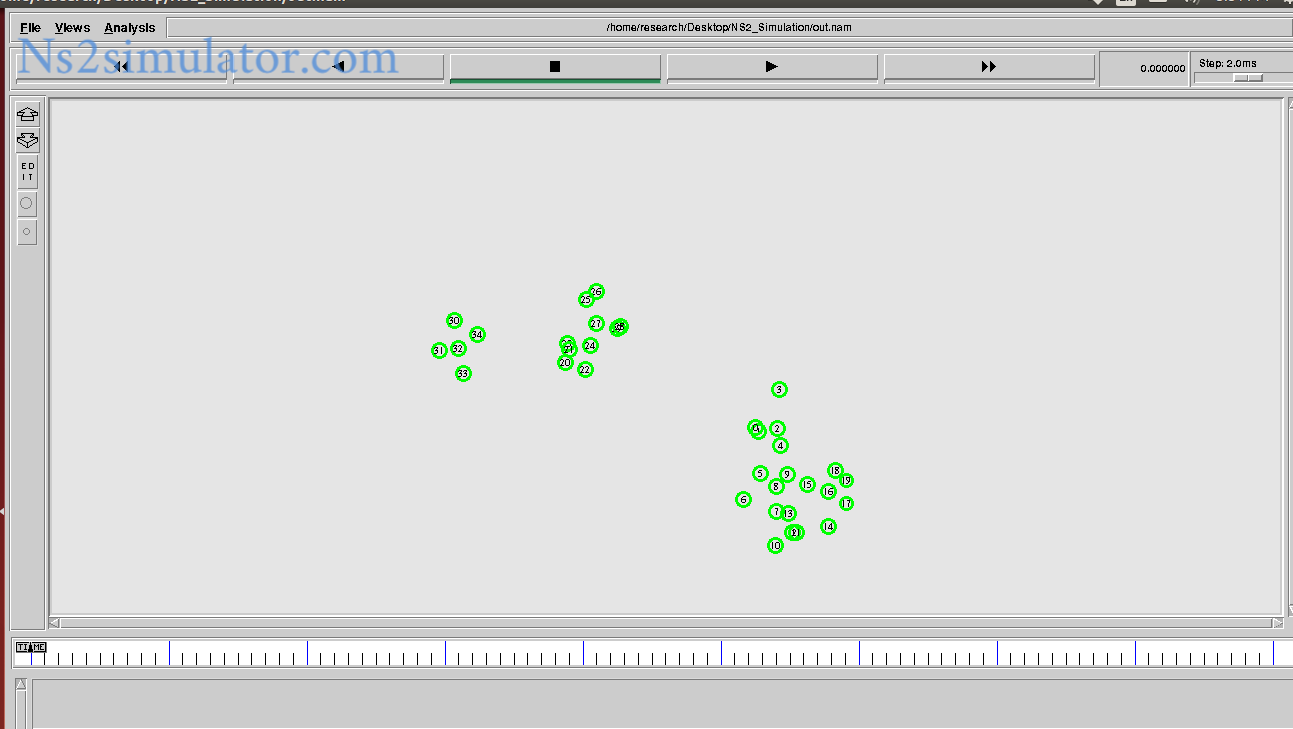The width and height of the screenshot is (1293, 729).
Task: Play the animation backward
Action: (x=338, y=67)
